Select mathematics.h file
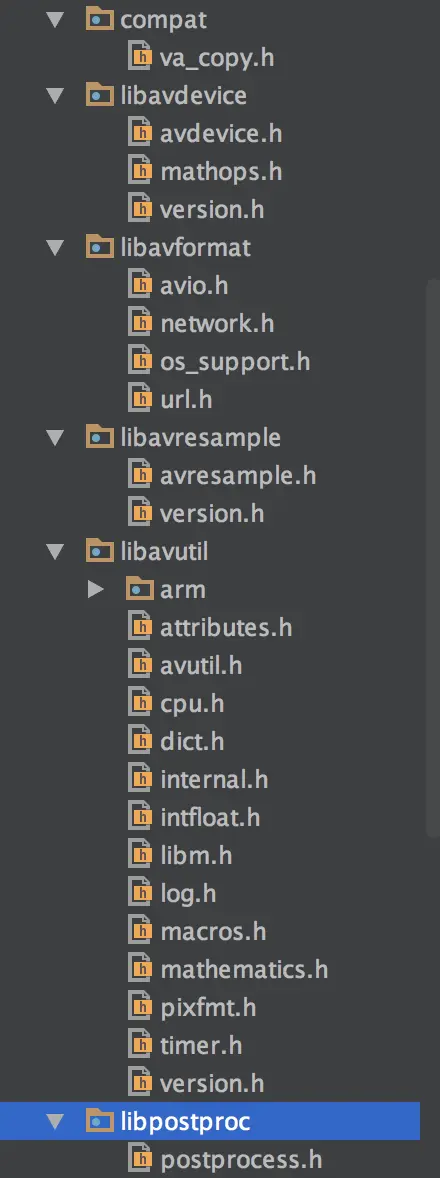Viewport: 440px width, 1178px height. pyautogui.click(x=244, y=969)
